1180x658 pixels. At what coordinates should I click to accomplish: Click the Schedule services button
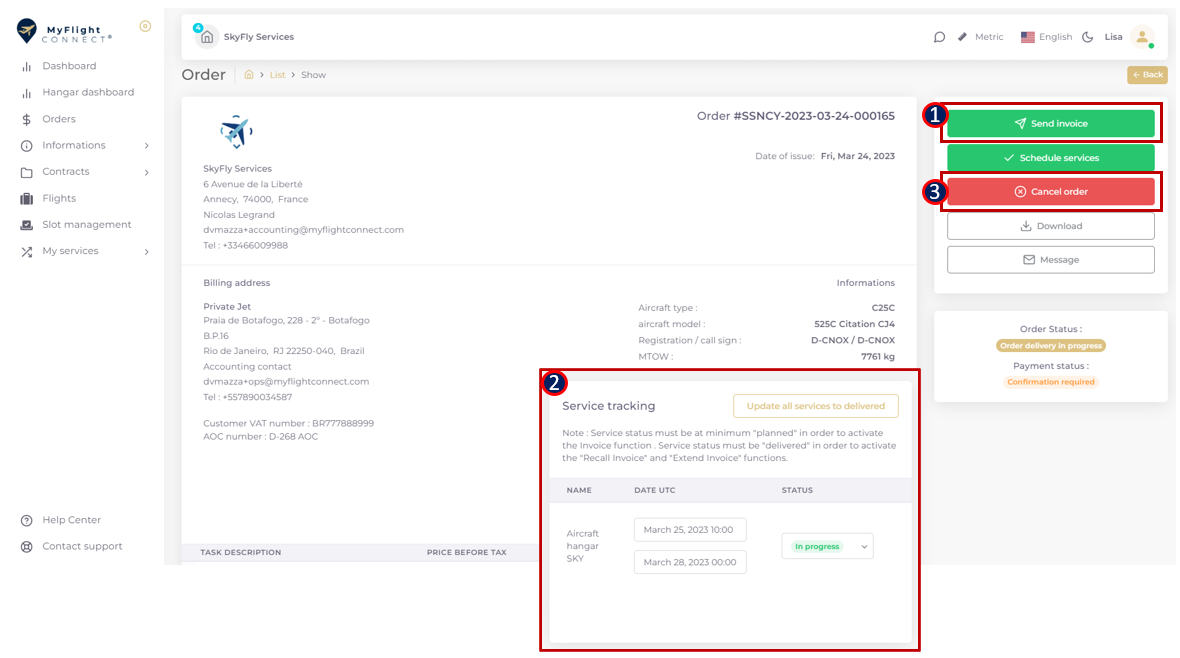[x=1051, y=158]
